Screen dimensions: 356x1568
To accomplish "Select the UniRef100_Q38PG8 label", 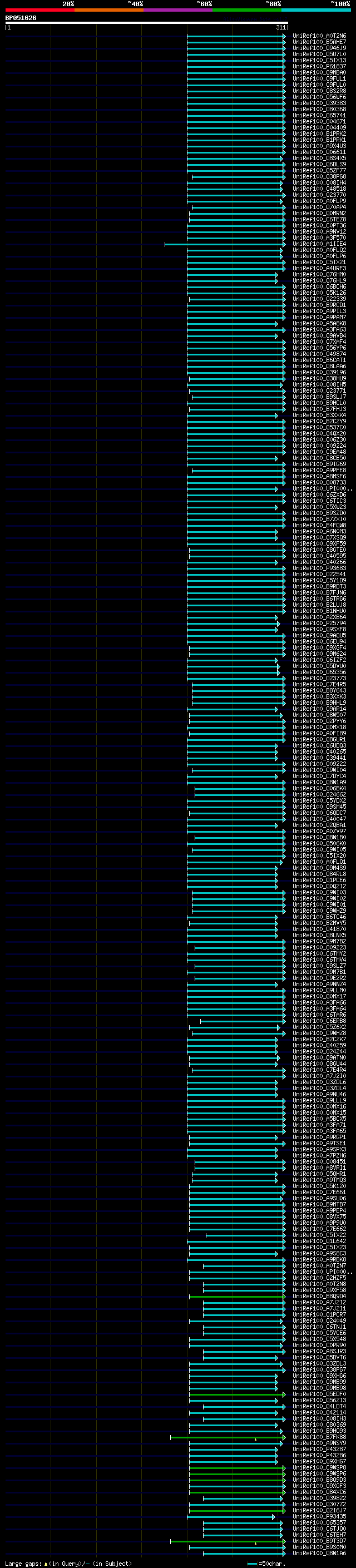I will [x=319, y=176].
